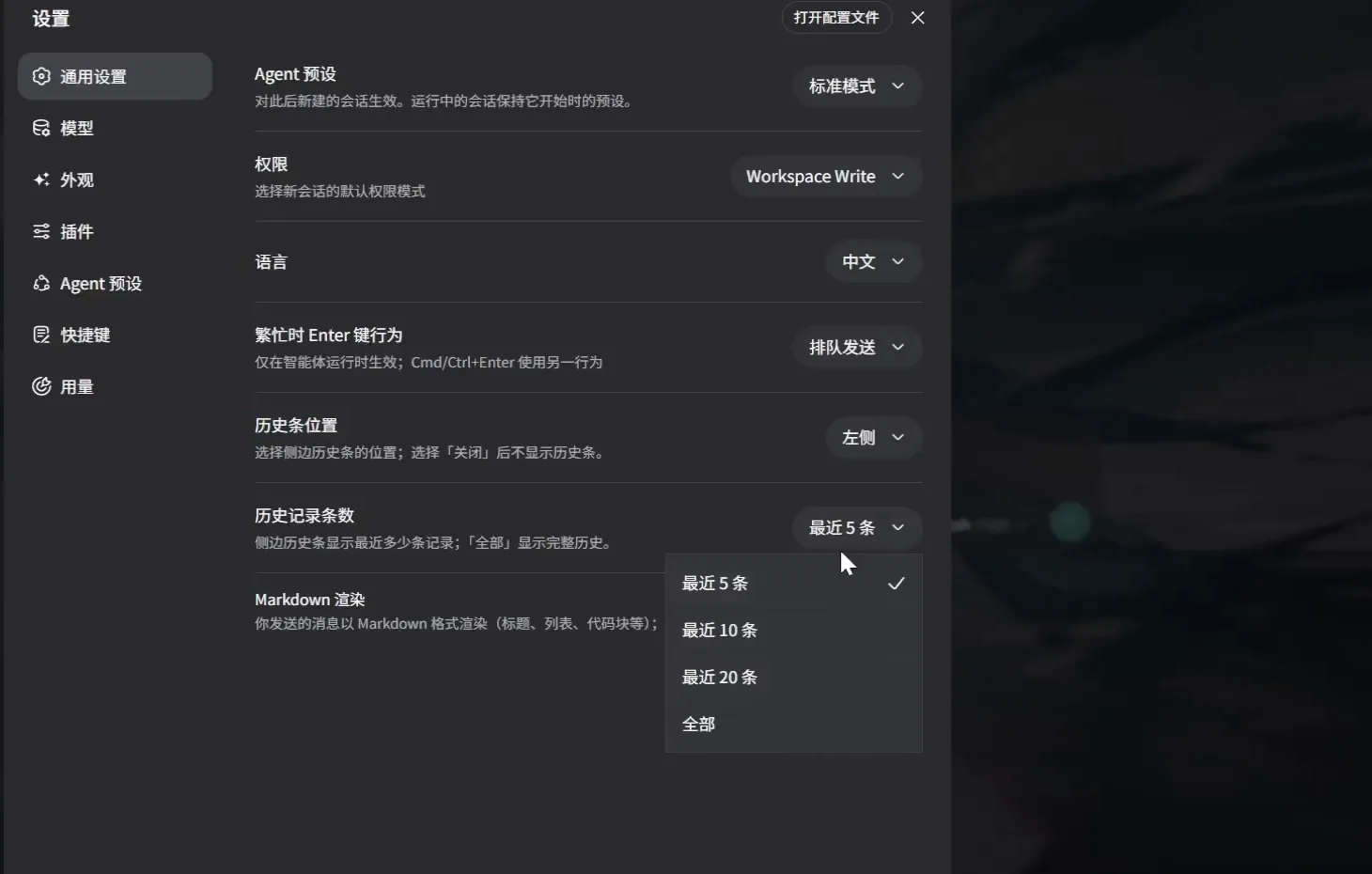Open the 快捷键 settings section
The width and height of the screenshot is (1372, 874).
point(115,335)
